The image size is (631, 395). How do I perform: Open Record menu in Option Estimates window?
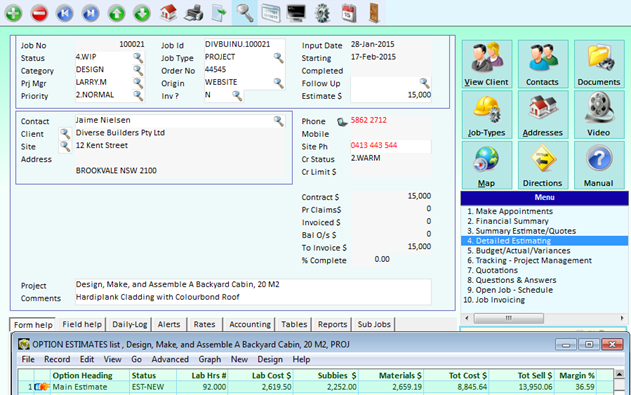pyautogui.click(x=57, y=359)
